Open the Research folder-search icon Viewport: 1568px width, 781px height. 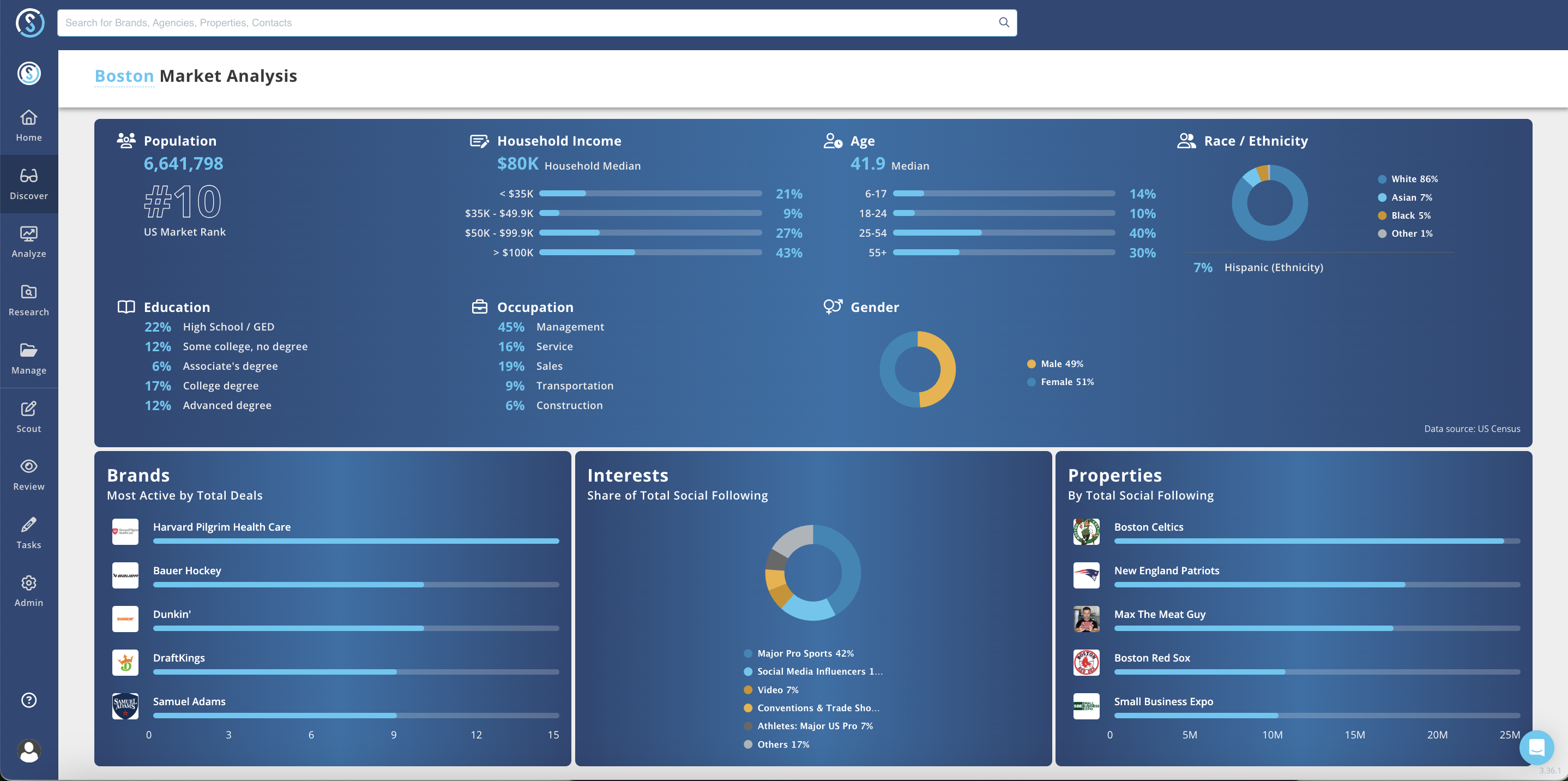tap(28, 292)
